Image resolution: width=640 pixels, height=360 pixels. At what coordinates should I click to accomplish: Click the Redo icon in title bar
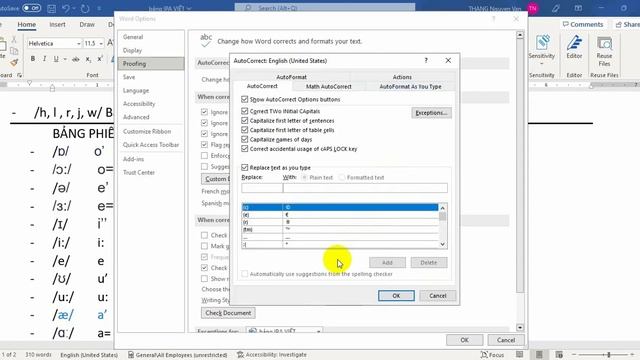85,8
